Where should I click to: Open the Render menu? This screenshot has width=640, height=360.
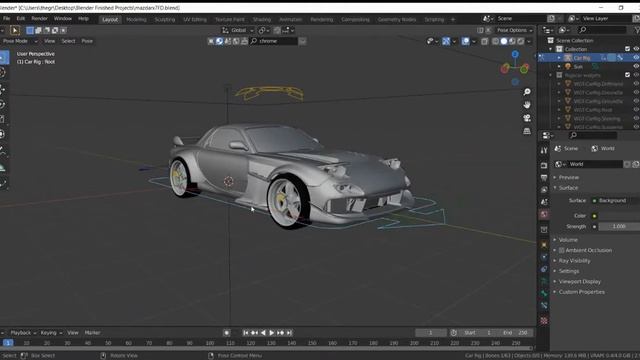[x=39, y=19]
